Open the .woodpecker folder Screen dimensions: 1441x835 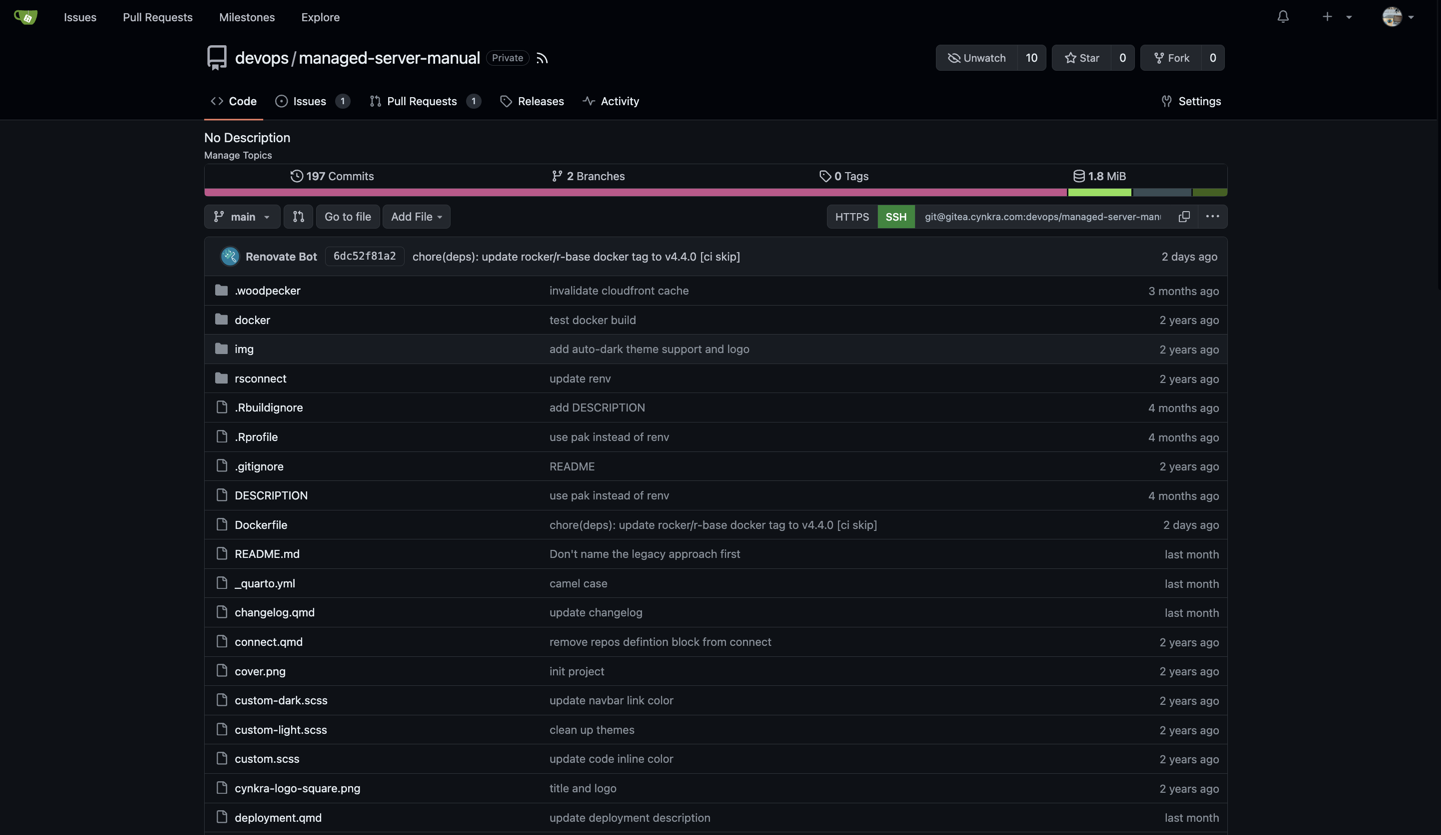(x=267, y=291)
